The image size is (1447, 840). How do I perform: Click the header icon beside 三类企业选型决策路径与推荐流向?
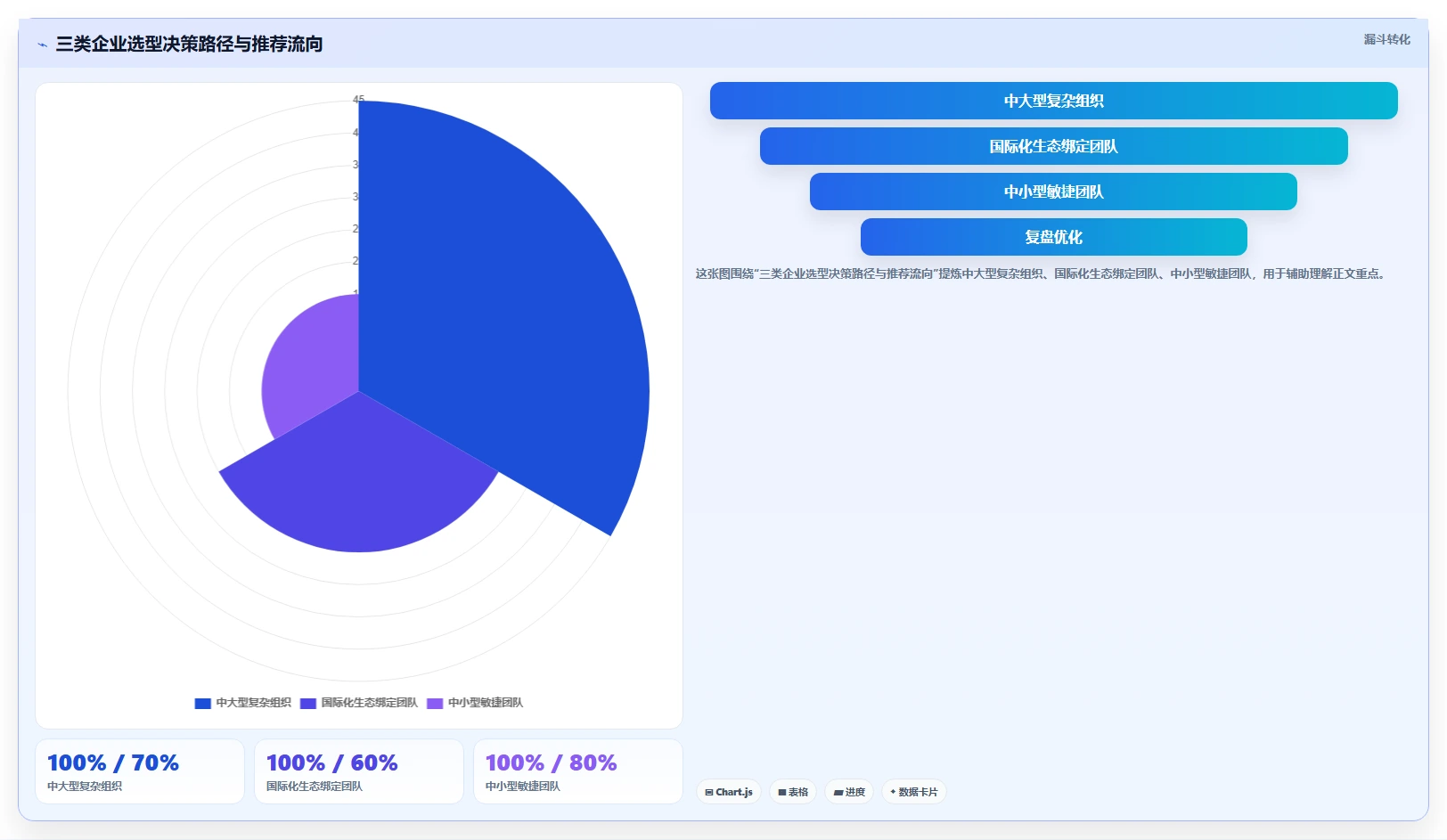coord(42,45)
